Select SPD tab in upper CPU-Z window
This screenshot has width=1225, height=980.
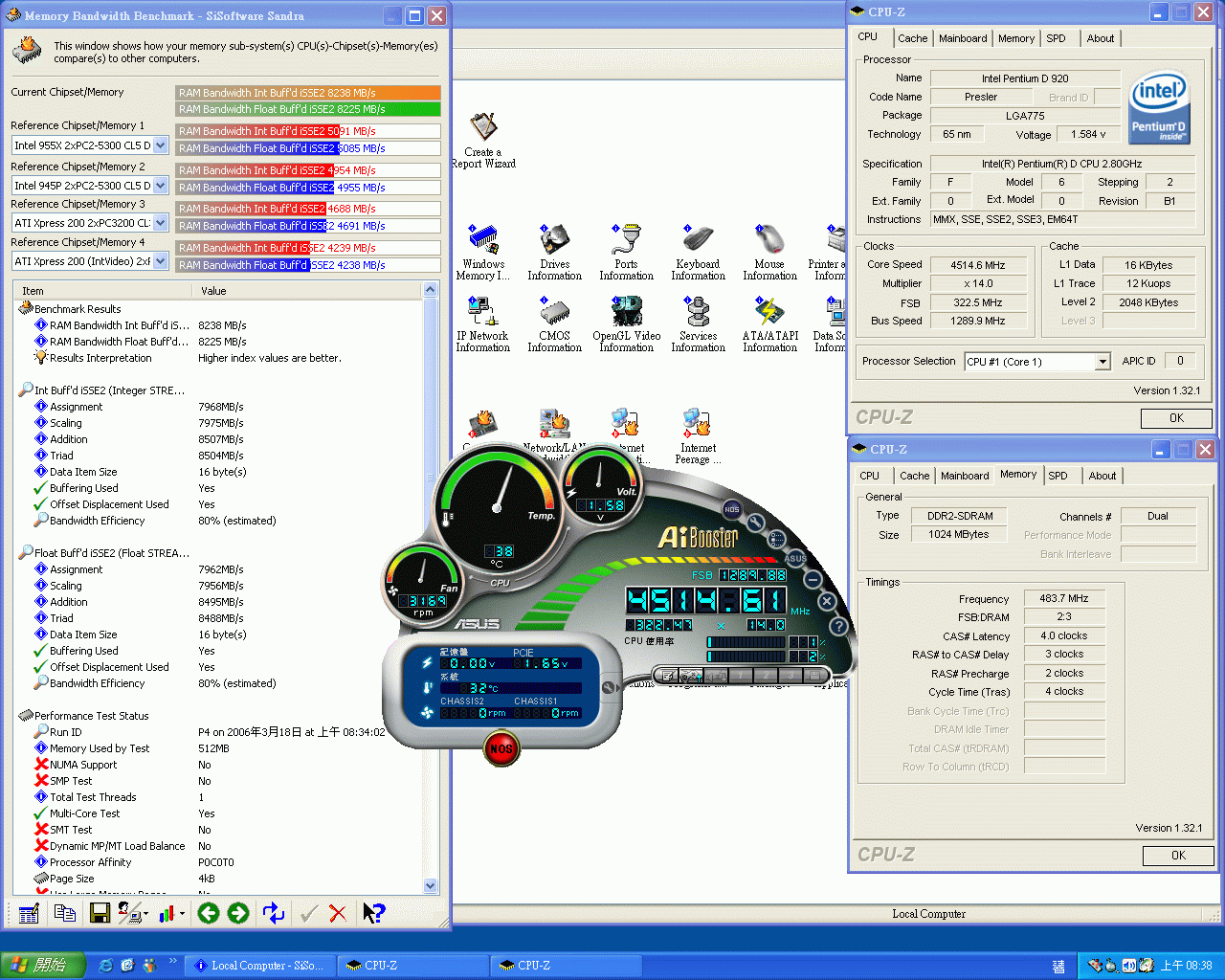coord(1056,38)
